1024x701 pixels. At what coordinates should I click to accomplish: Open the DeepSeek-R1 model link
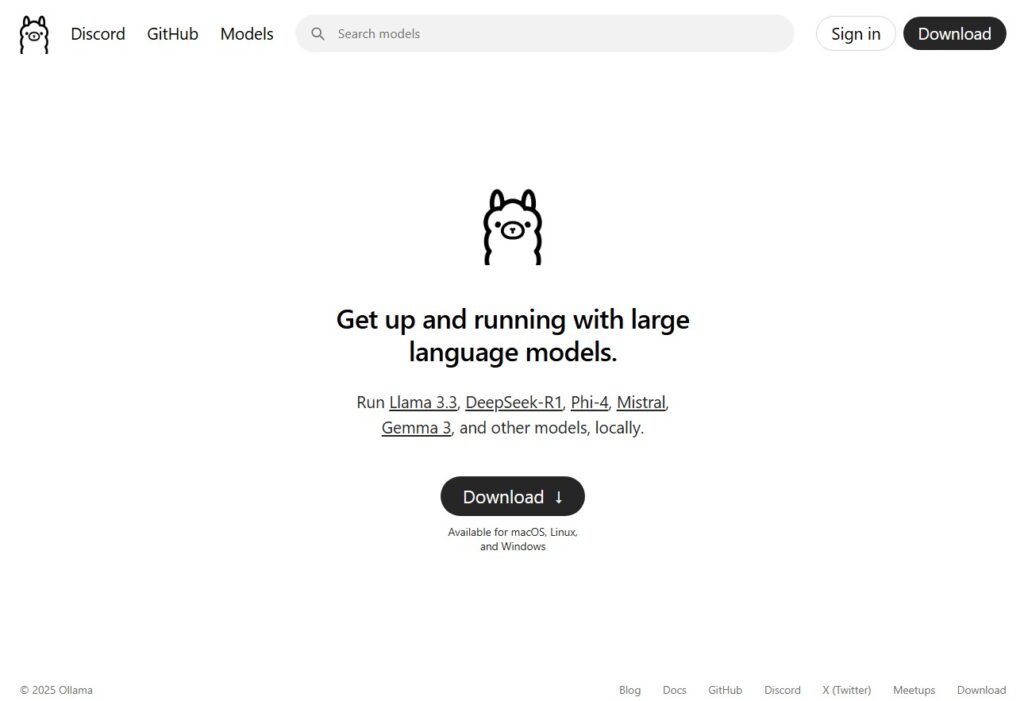click(514, 402)
